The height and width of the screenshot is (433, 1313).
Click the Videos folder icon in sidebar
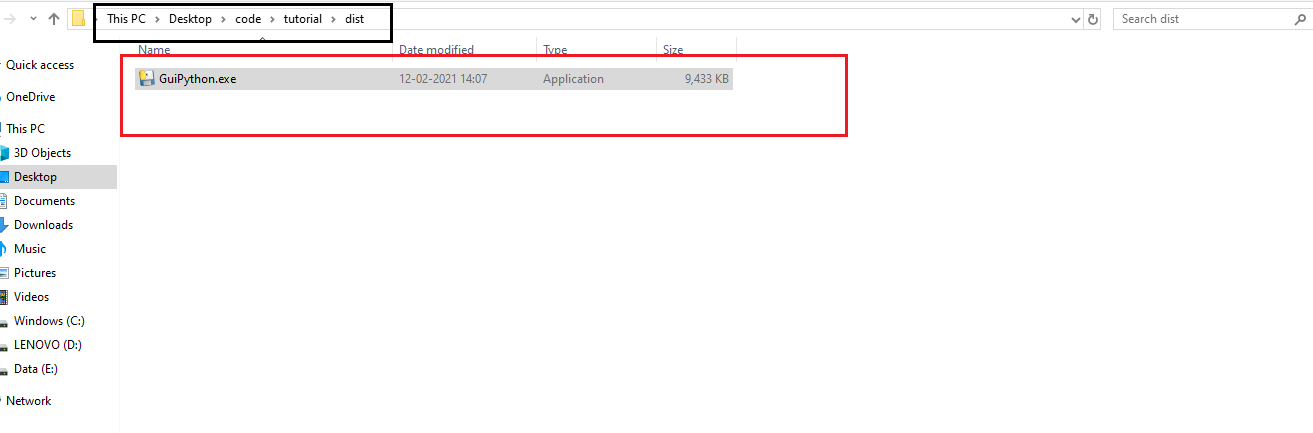[x=5, y=297]
